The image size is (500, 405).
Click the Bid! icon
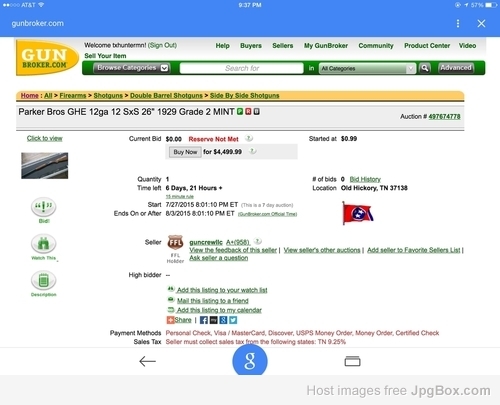(x=44, y=207)
